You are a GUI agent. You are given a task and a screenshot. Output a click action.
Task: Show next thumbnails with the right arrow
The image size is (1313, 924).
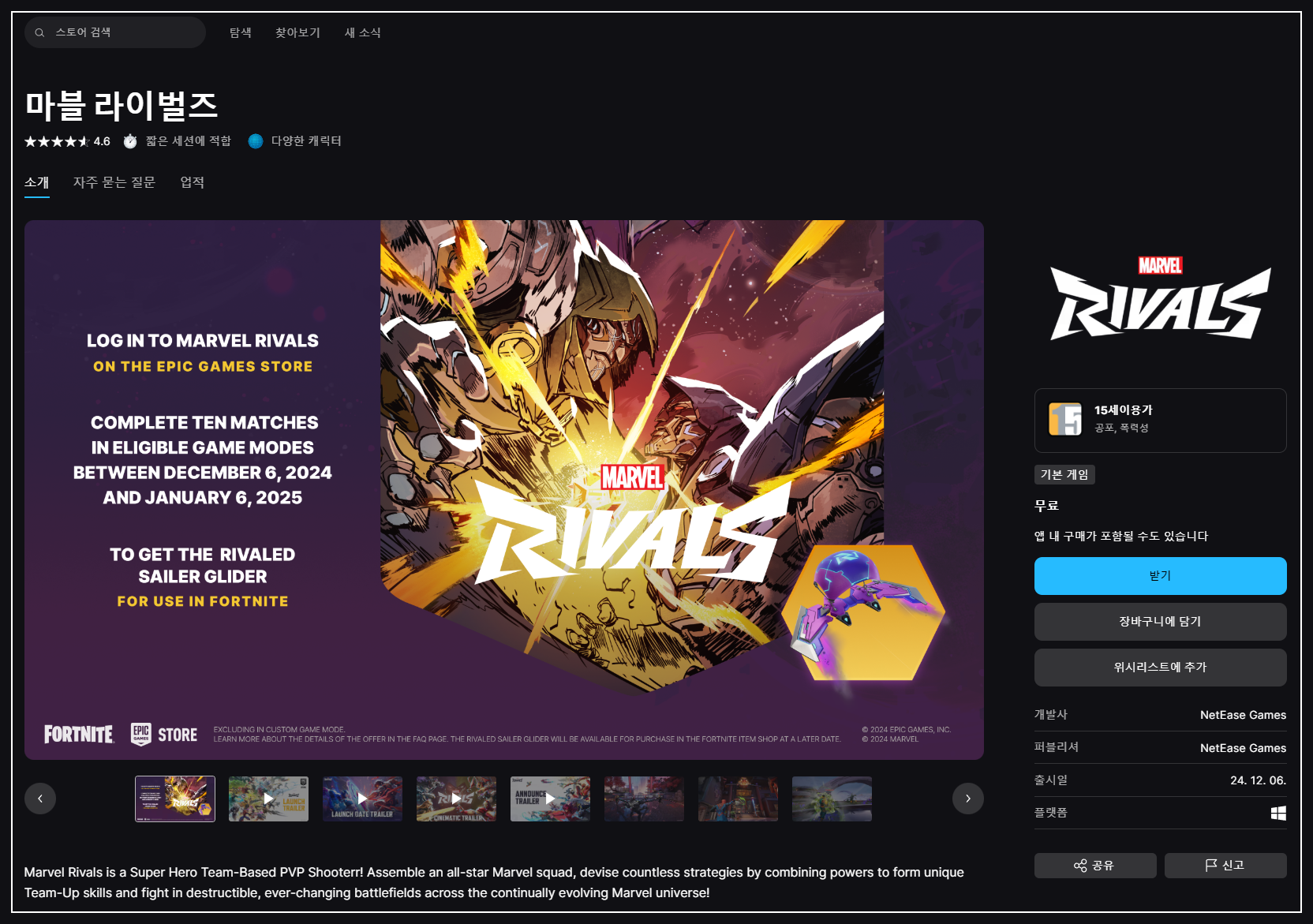968,799
